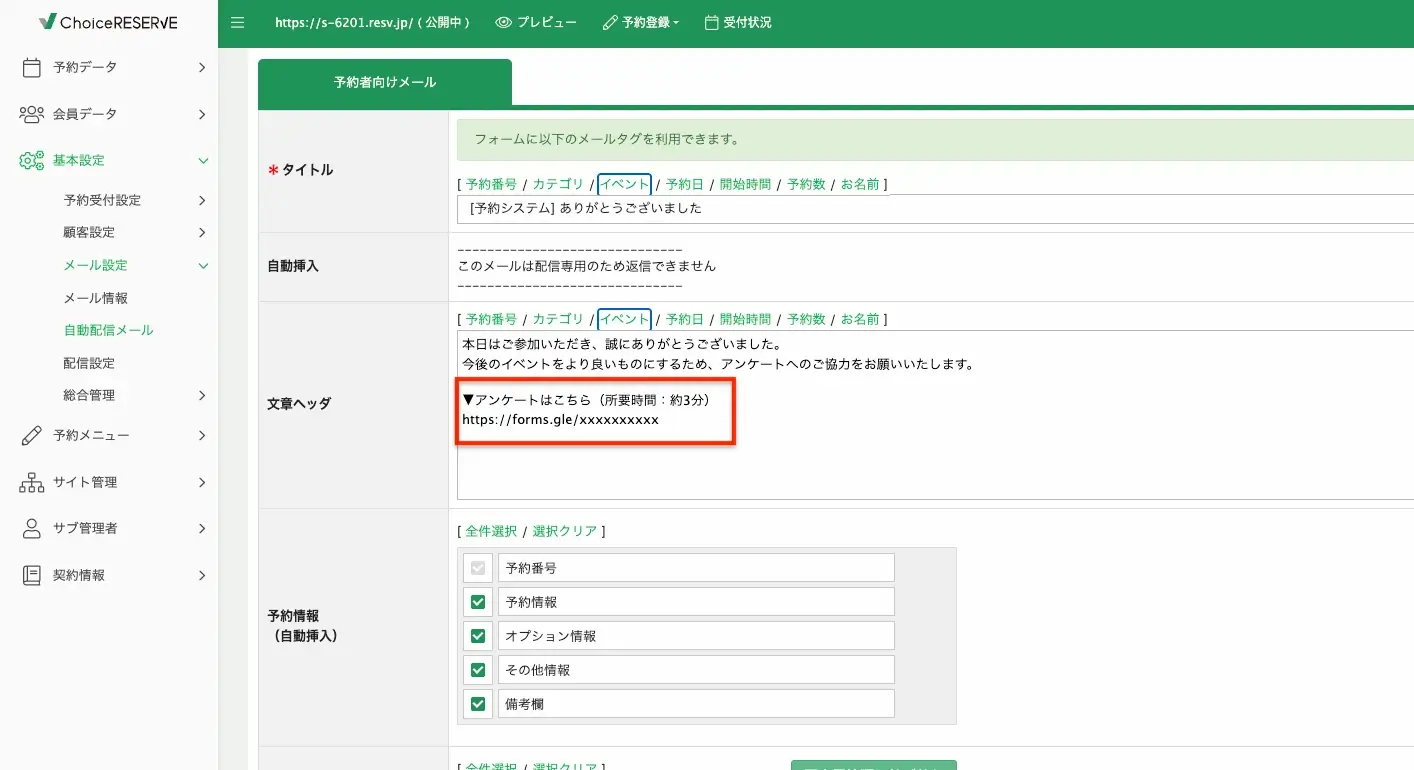Focus the タイトル text input field

click(935, 209)
